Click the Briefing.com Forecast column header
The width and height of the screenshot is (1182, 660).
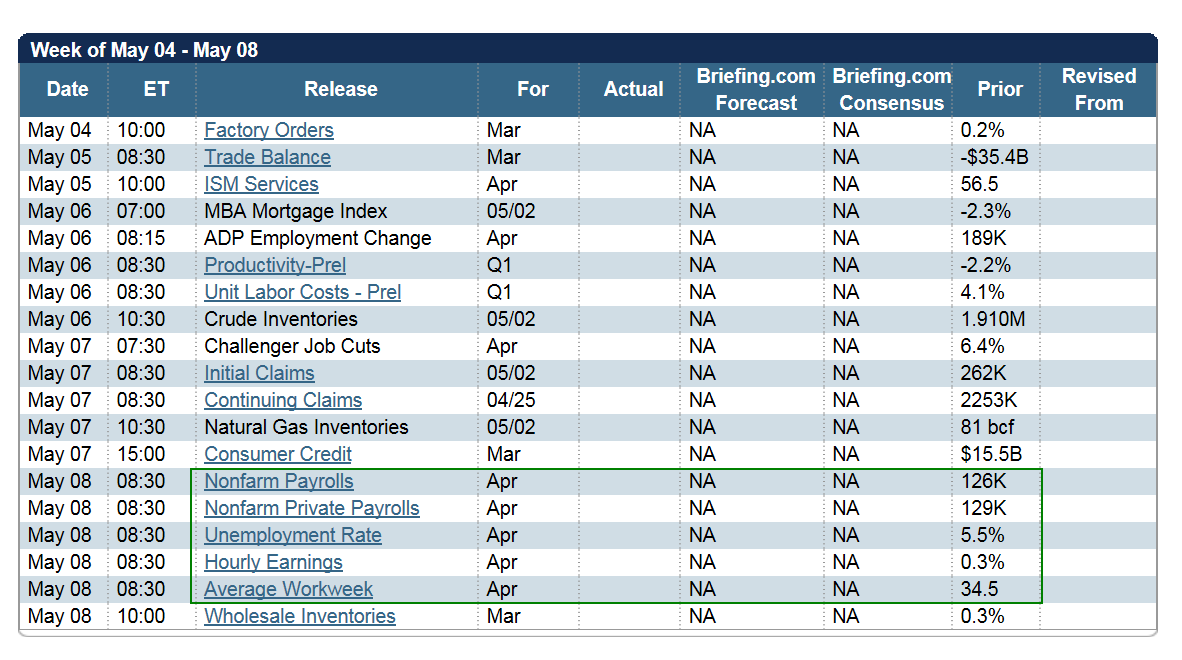tap(755, 90)
